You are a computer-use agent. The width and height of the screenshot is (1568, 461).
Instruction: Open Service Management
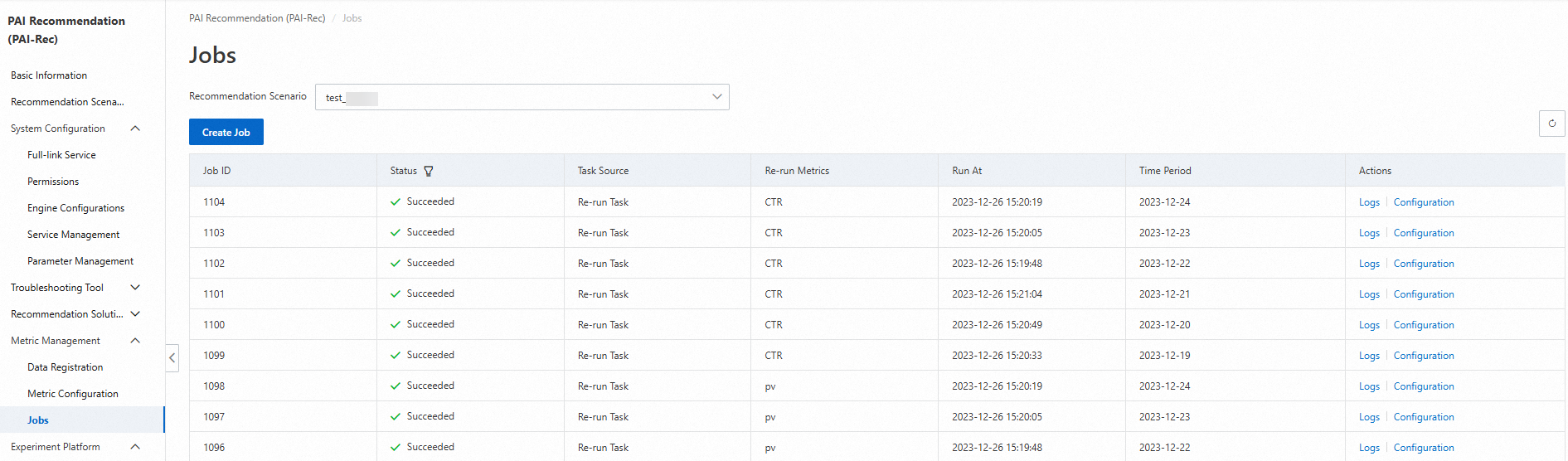pos(73,235)
